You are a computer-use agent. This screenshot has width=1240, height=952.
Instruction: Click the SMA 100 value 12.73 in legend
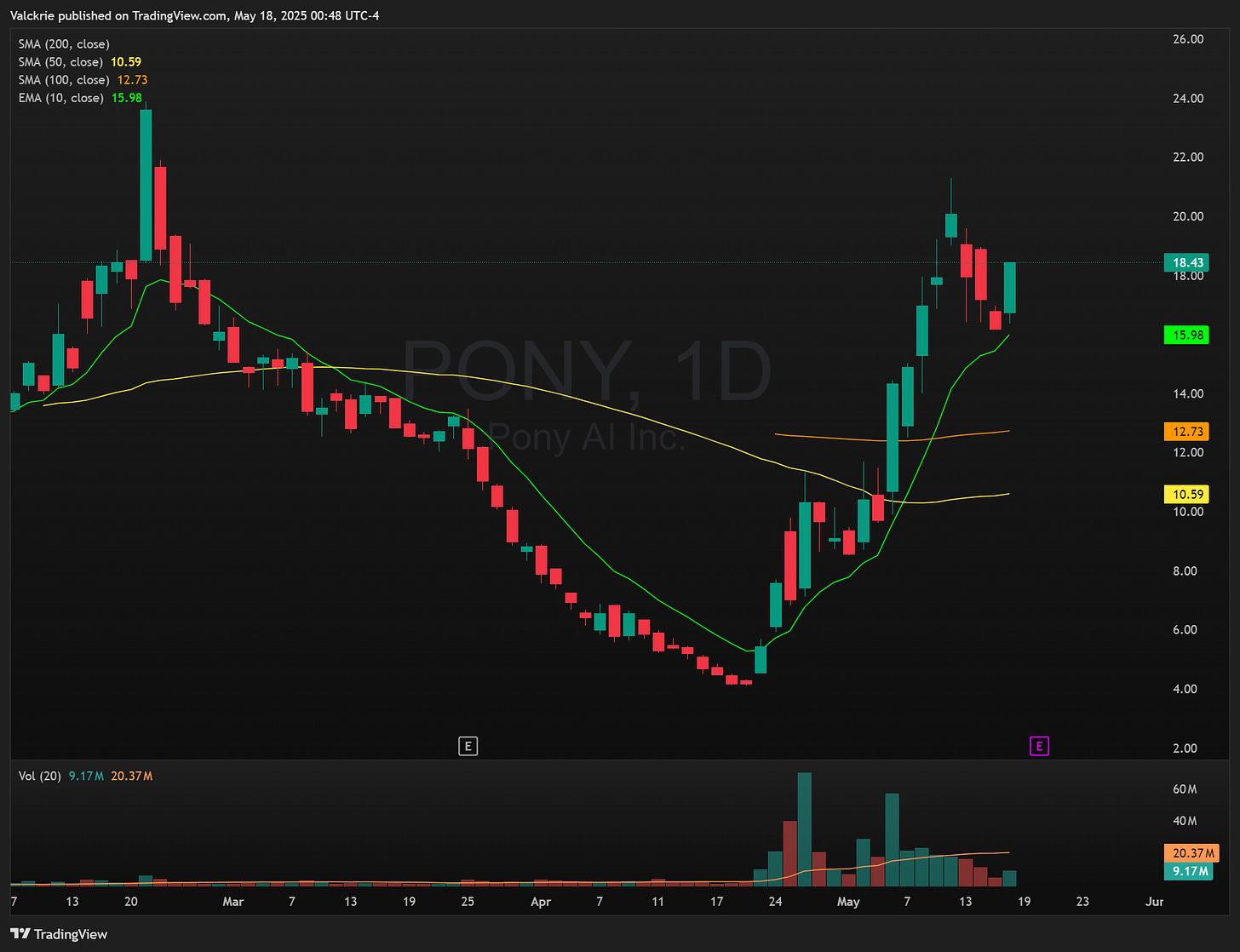click(133, 80)
